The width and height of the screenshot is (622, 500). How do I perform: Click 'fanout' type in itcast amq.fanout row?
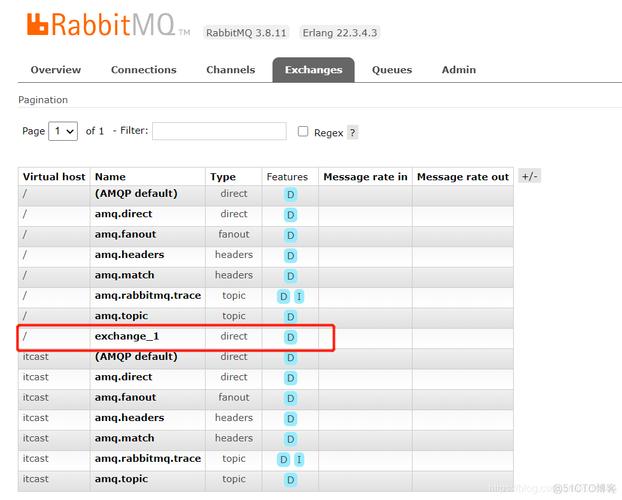pos(234,397)
